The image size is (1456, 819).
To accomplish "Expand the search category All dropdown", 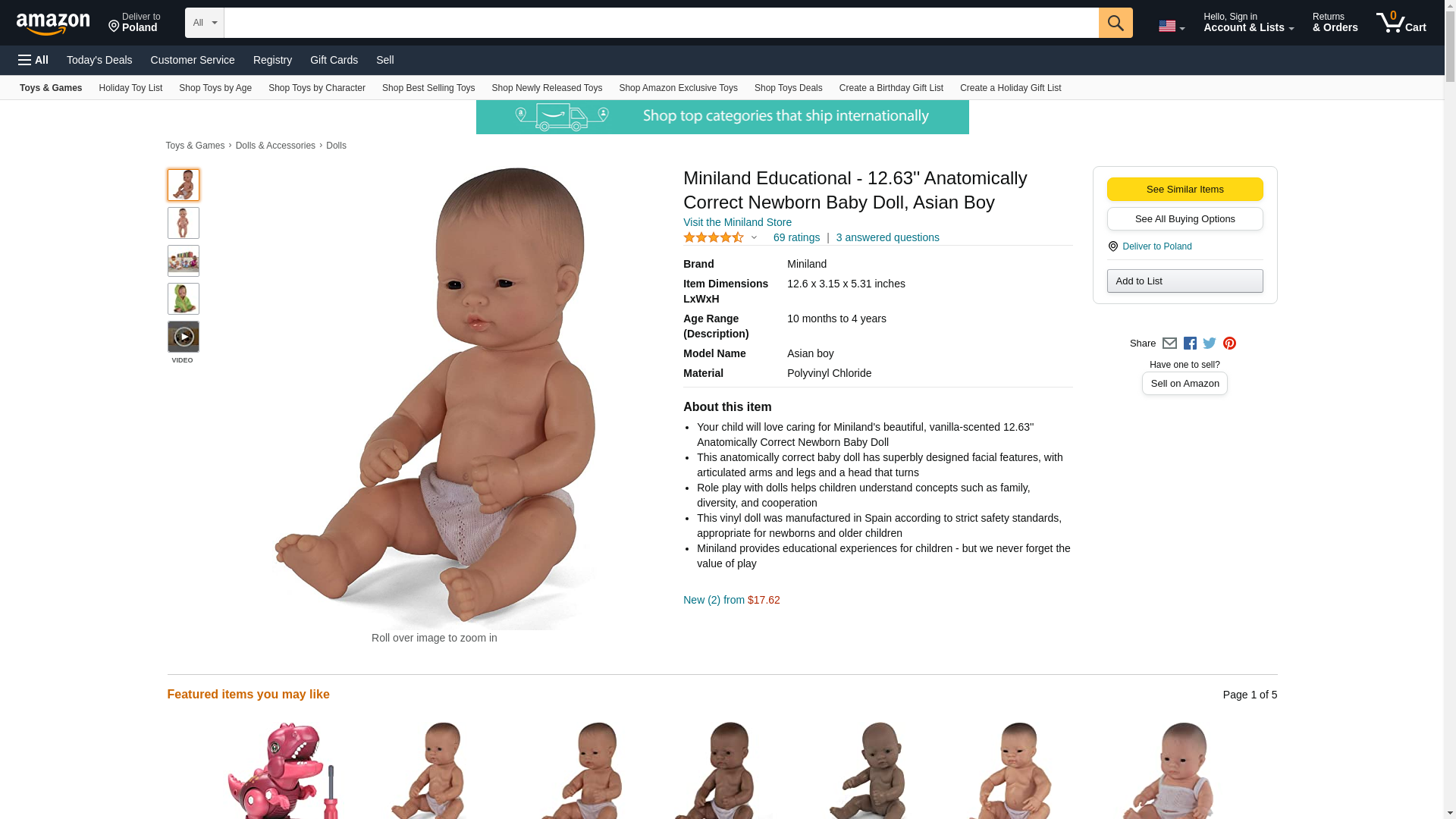I will 204,23.
